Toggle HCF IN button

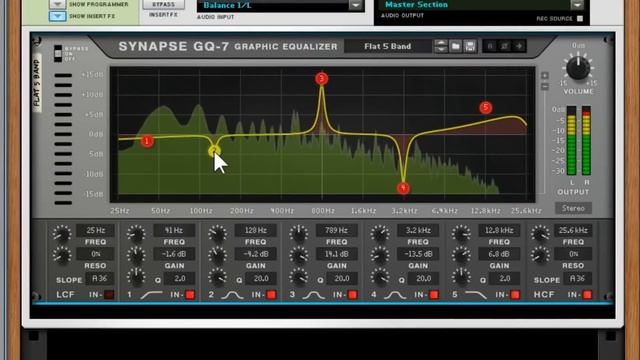pyautogui.click(x=587, y=294)
